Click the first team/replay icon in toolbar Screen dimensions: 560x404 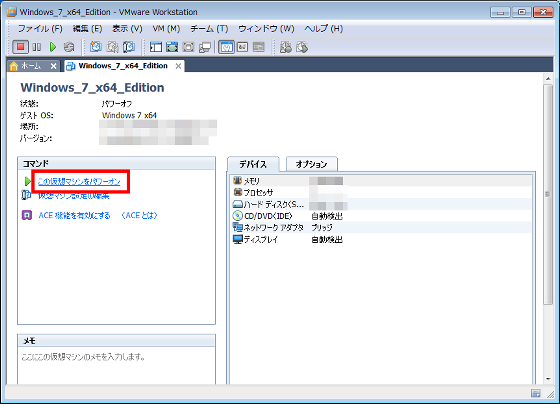[x=285, y=47]
